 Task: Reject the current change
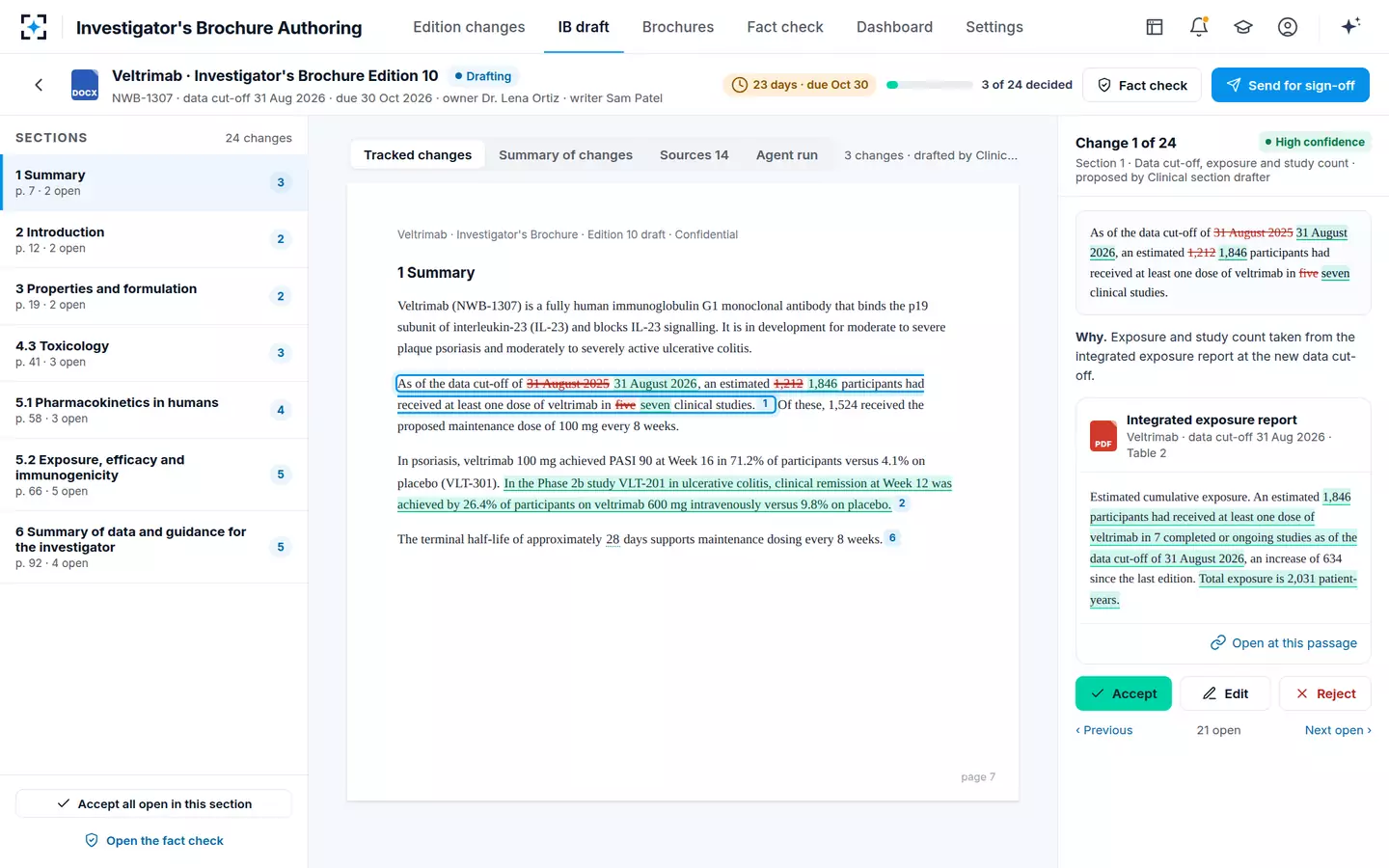click(x=1325, y=693)
